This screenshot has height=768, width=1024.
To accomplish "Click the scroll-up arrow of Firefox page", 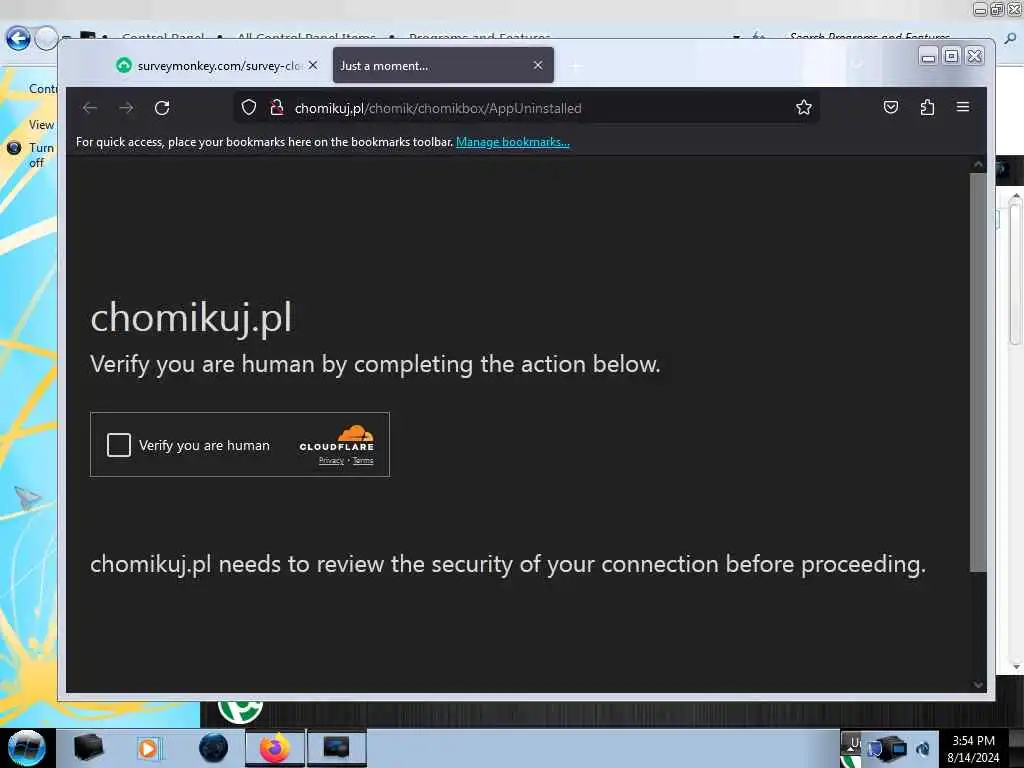I will coord(978,165).
